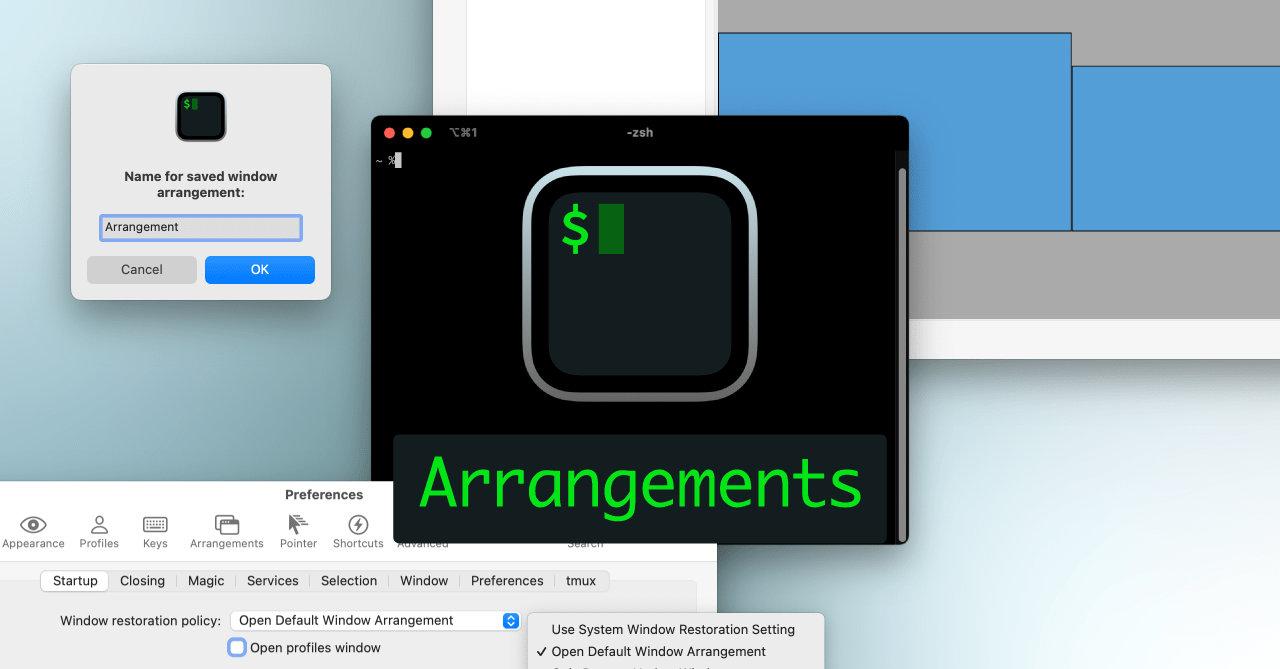
Task: Cancel the save arrangement dialog
Action: click(141, 269)
